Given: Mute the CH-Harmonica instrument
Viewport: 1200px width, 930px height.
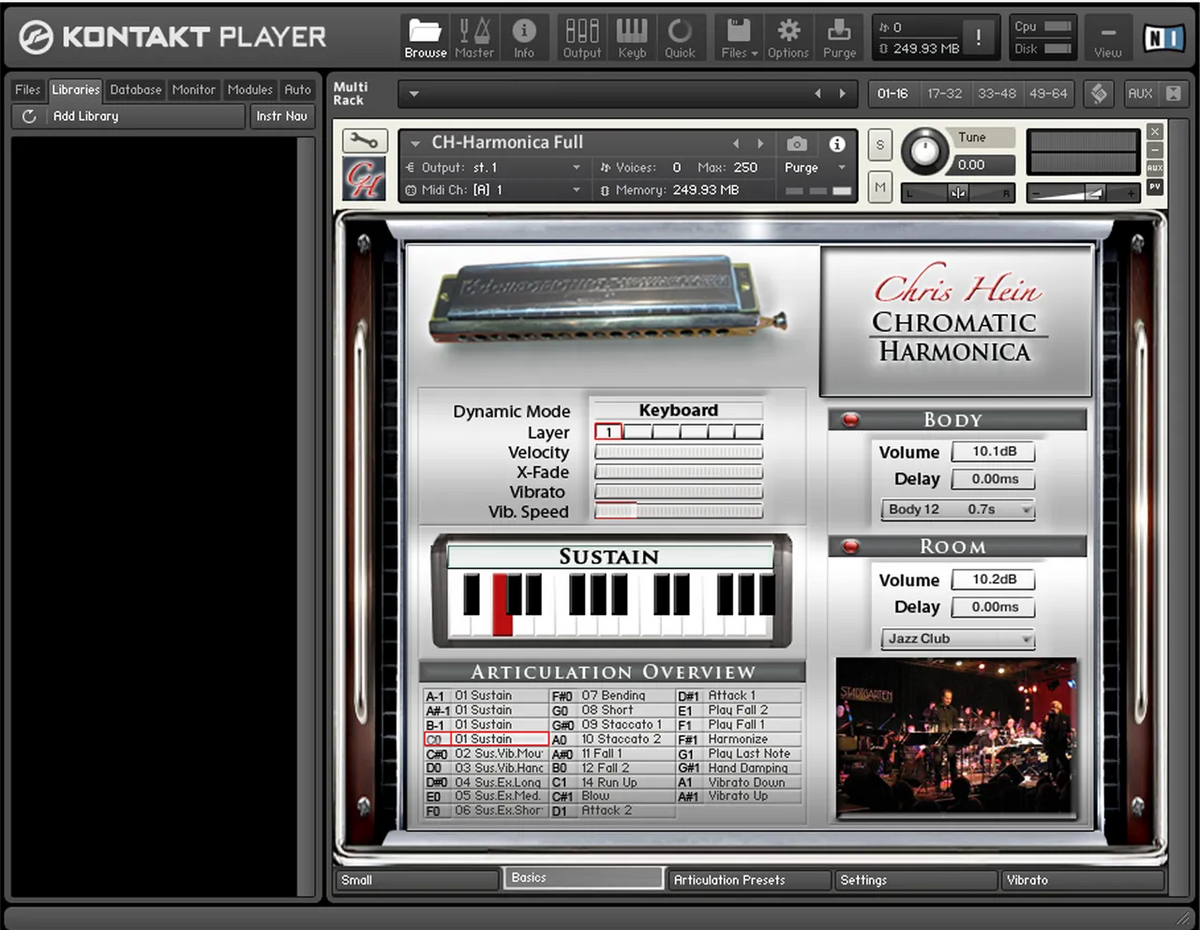Looking at the screenshot, I should point(880,187).
